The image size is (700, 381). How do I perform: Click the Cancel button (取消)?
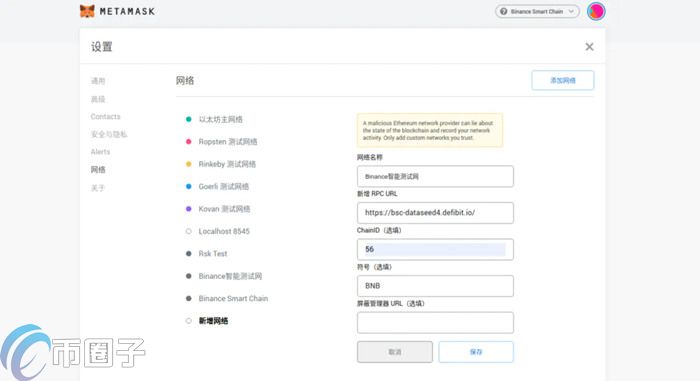pos(395,352)
